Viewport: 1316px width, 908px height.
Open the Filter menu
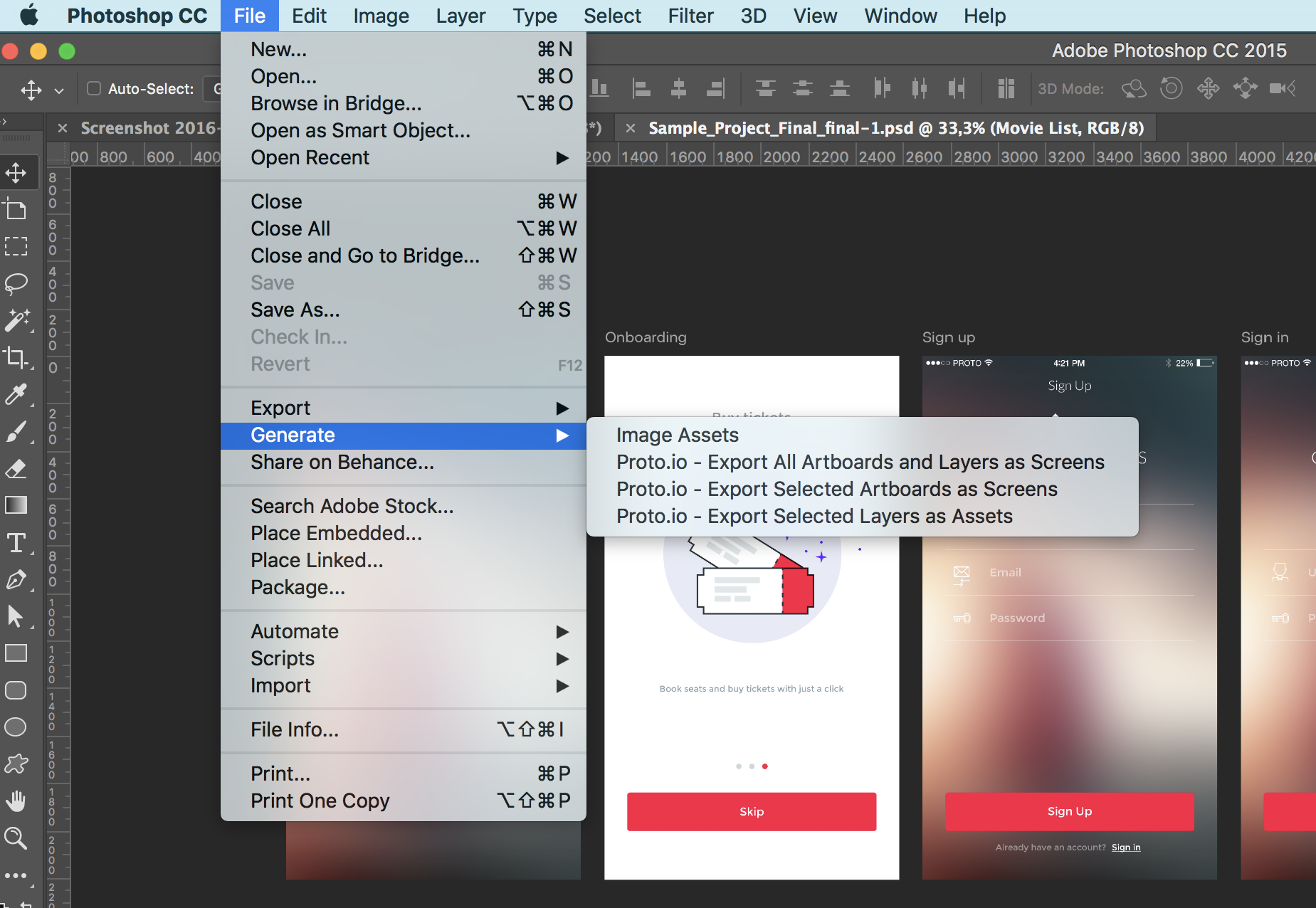click(690, 16)
